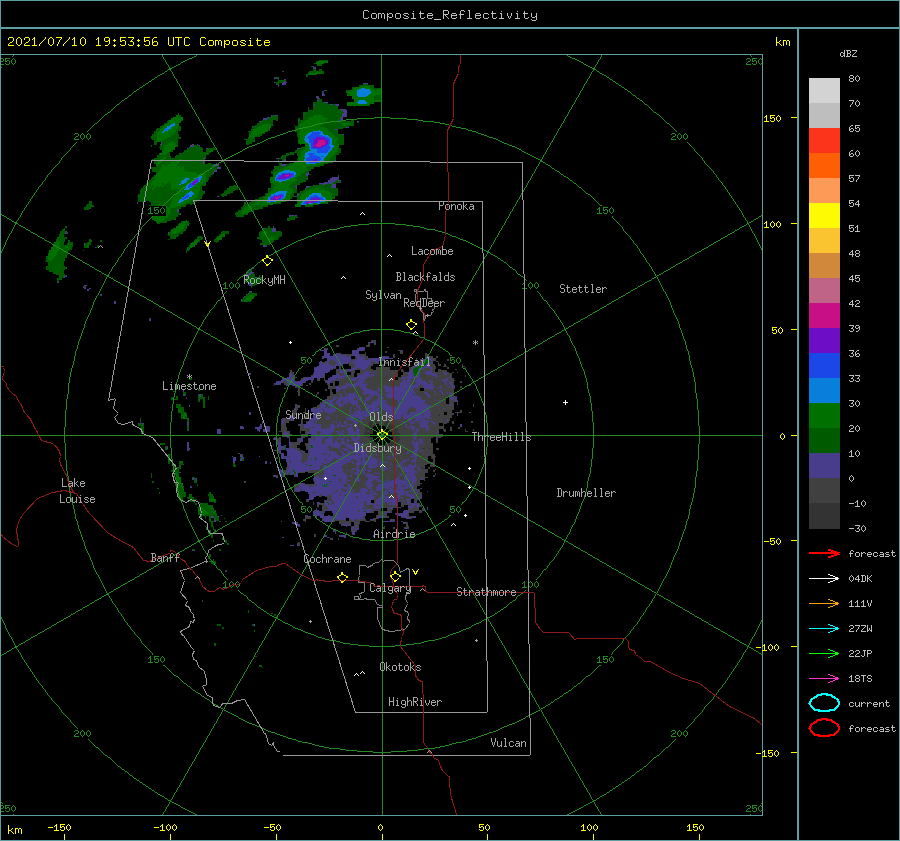This screenshot has width=900, height=841.
Task: Click the Vulcan label
Action: click(508, 743)
